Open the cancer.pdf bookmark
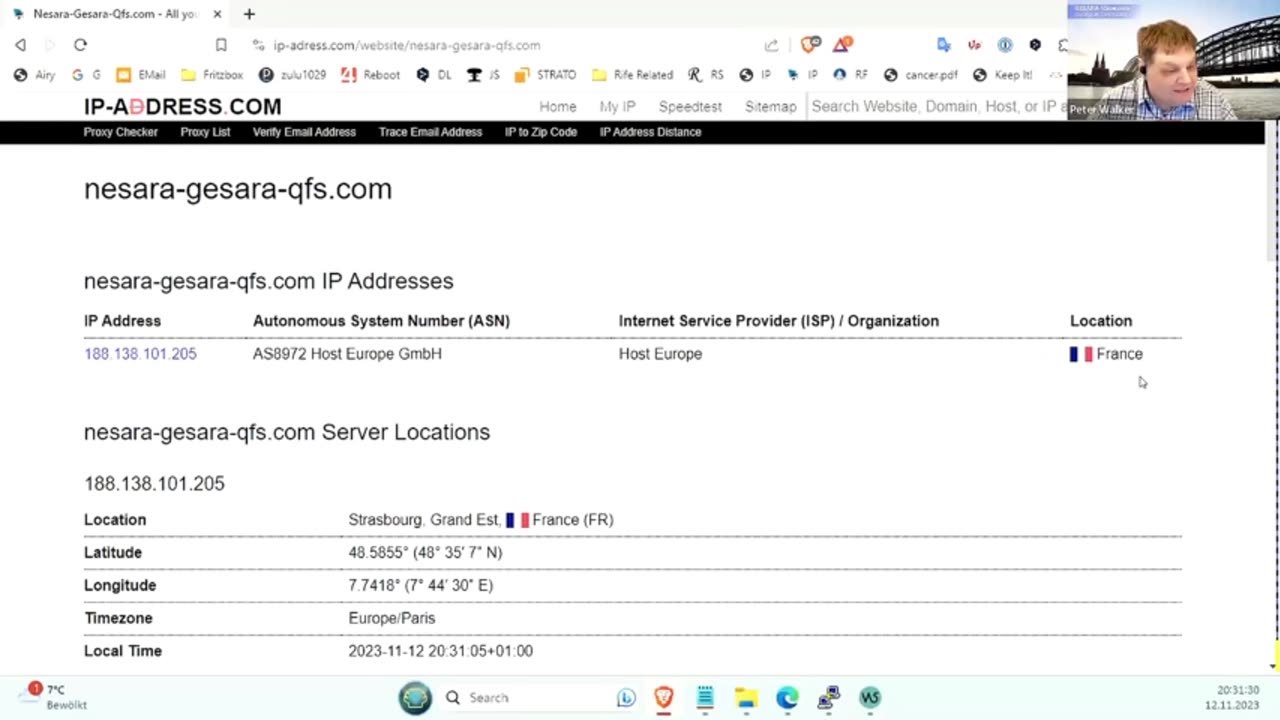 point(920,75)
